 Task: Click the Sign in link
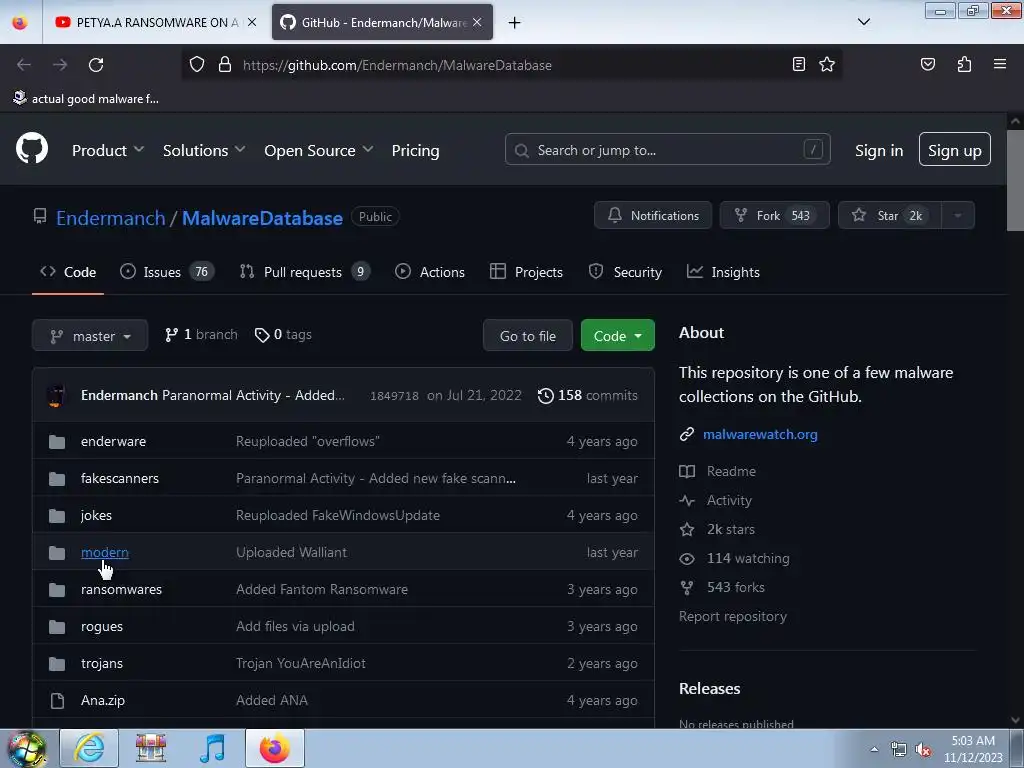[x=878, y=150]
